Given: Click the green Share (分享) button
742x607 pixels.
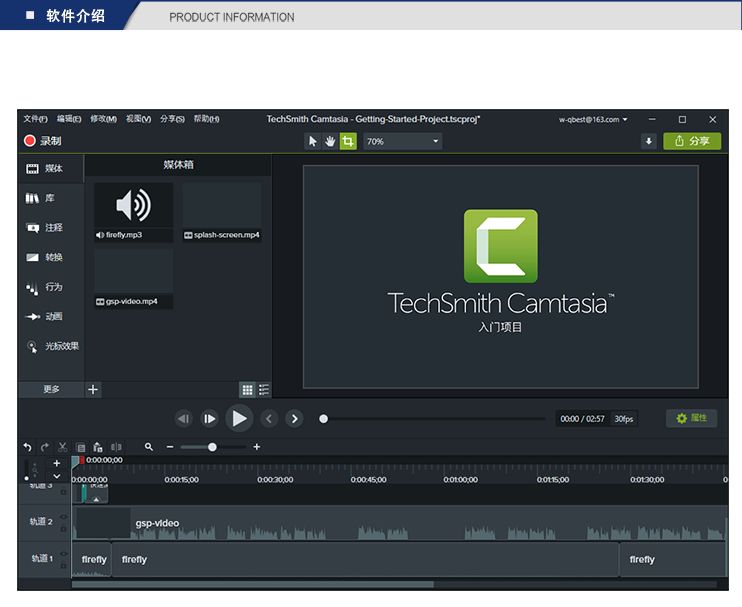Looking at the screenshot, I should [x=692, y=141].
